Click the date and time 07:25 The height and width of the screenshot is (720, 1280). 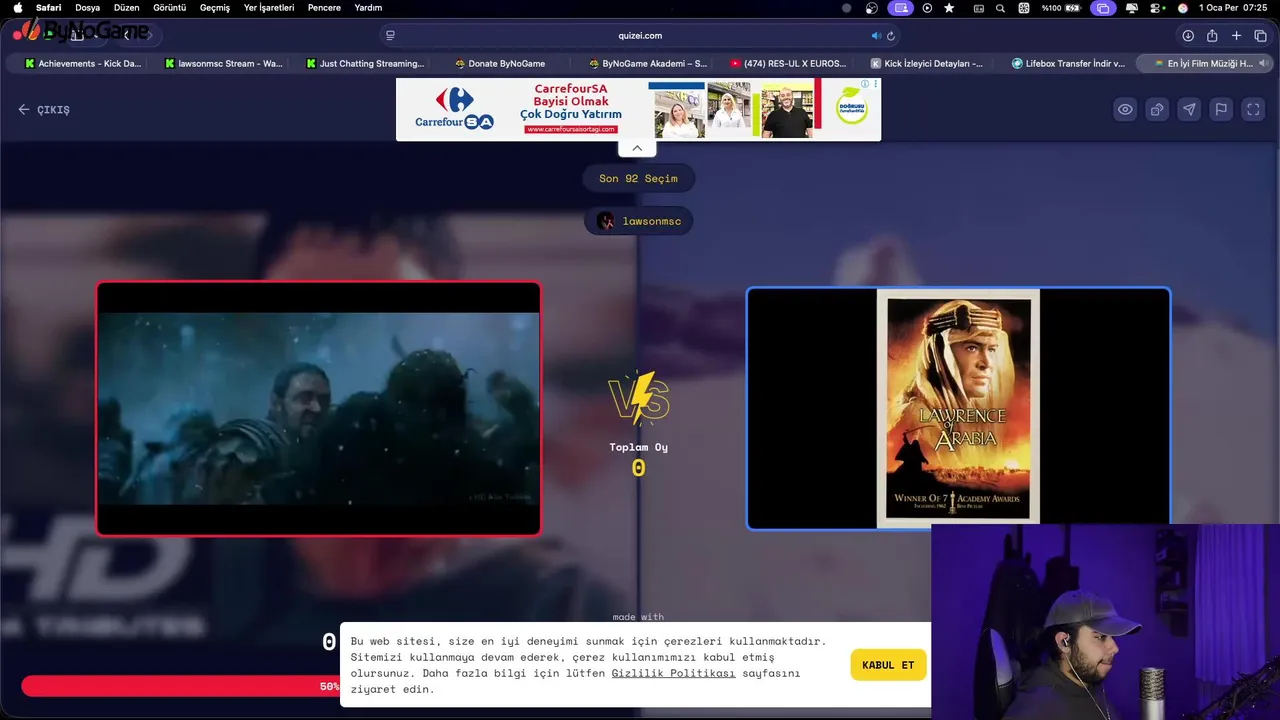pyautogui.click(x=1233, y=8)
